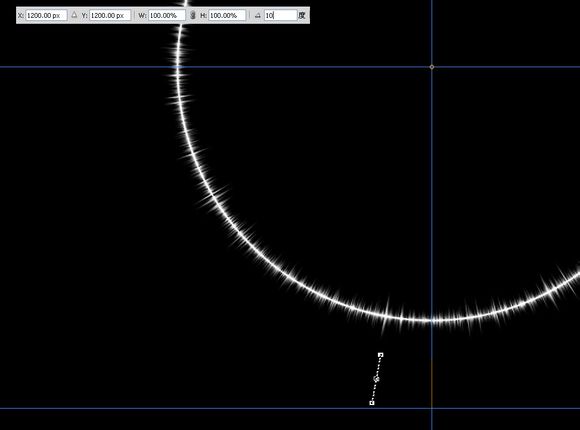Select the lower transform handle square
This screenshot has width=580, height=430.
click(x=372, y=403)
